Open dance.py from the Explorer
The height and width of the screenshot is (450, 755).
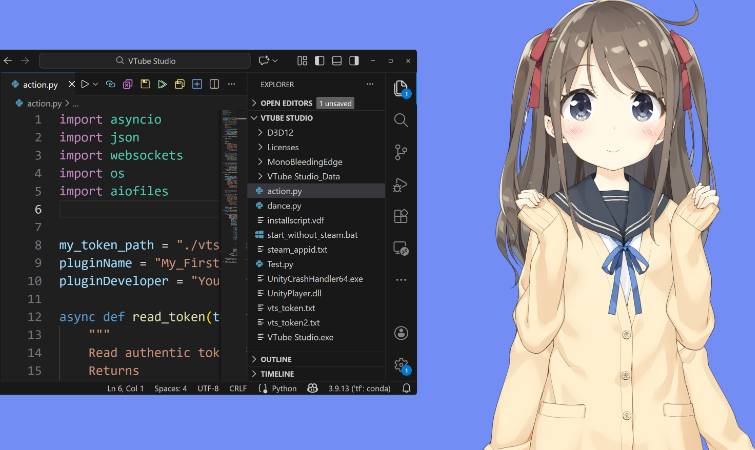pos(316,206)
